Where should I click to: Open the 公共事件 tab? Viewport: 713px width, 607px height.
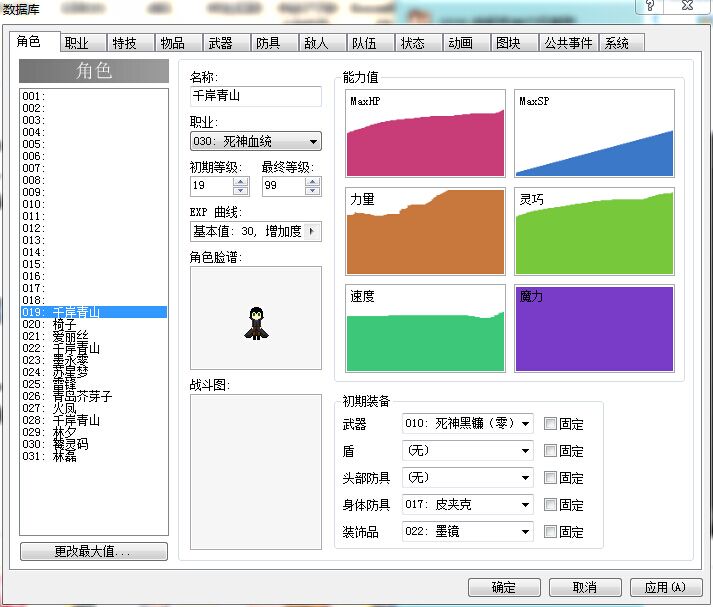click(x=569, y=43)
